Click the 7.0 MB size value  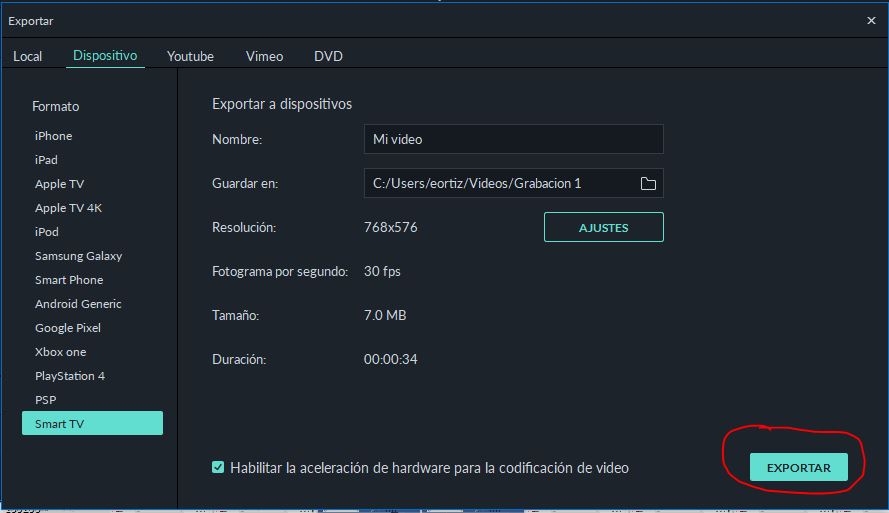pyautogui.click(x=384, y=315)
